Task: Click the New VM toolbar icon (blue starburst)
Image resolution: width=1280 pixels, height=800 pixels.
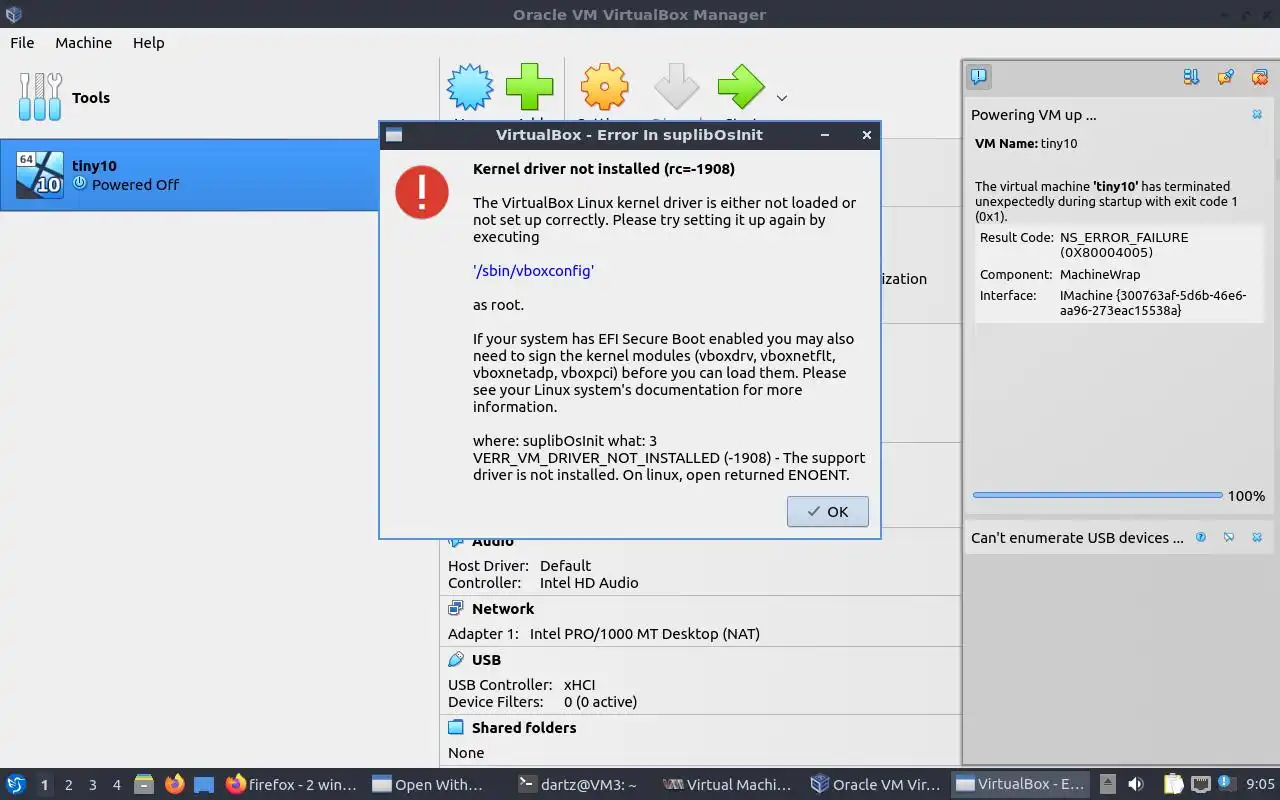Action: [470, 88]
